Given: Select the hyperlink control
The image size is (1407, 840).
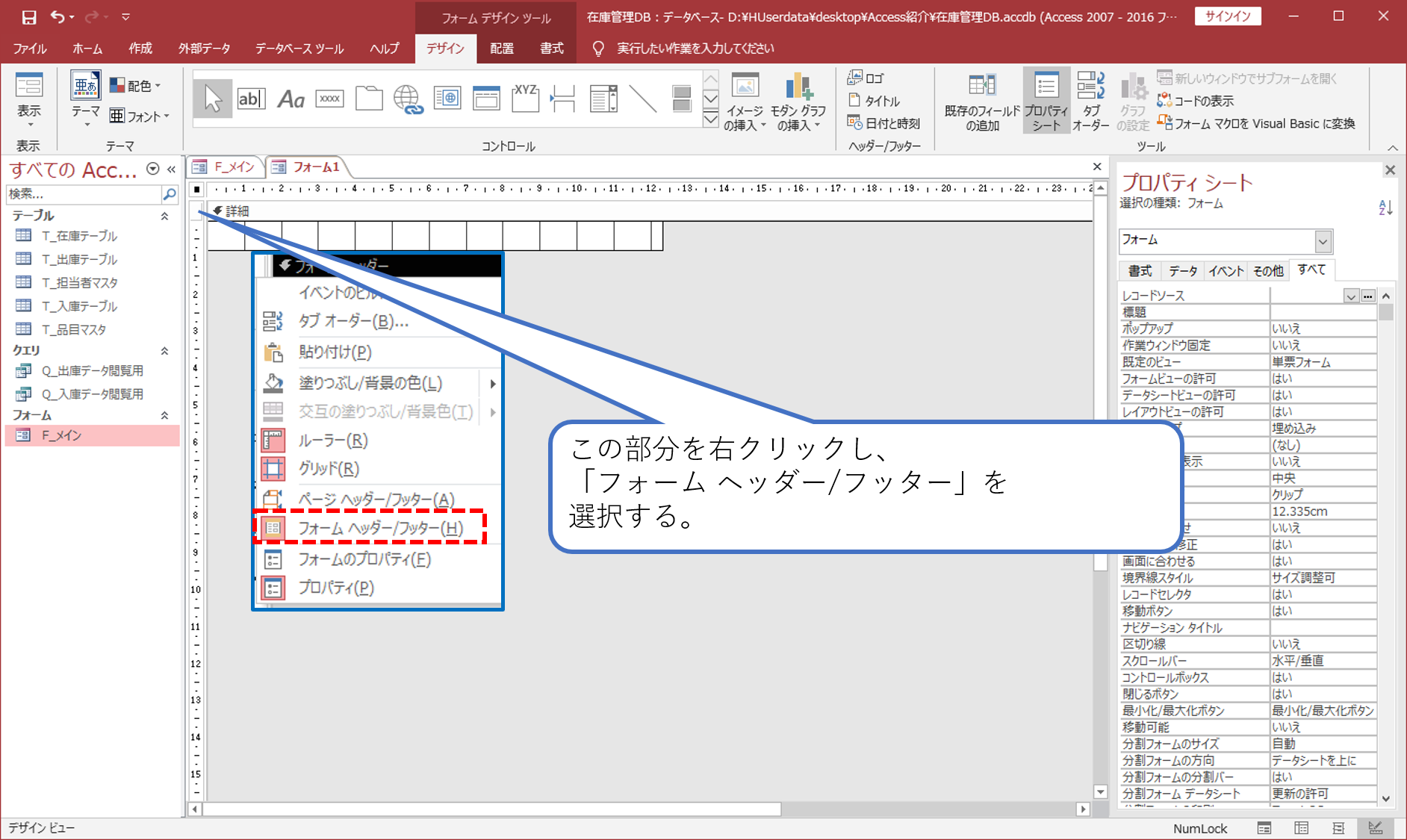Looking at the screenshot, I should pyautogui.click(x=408, y=98).
